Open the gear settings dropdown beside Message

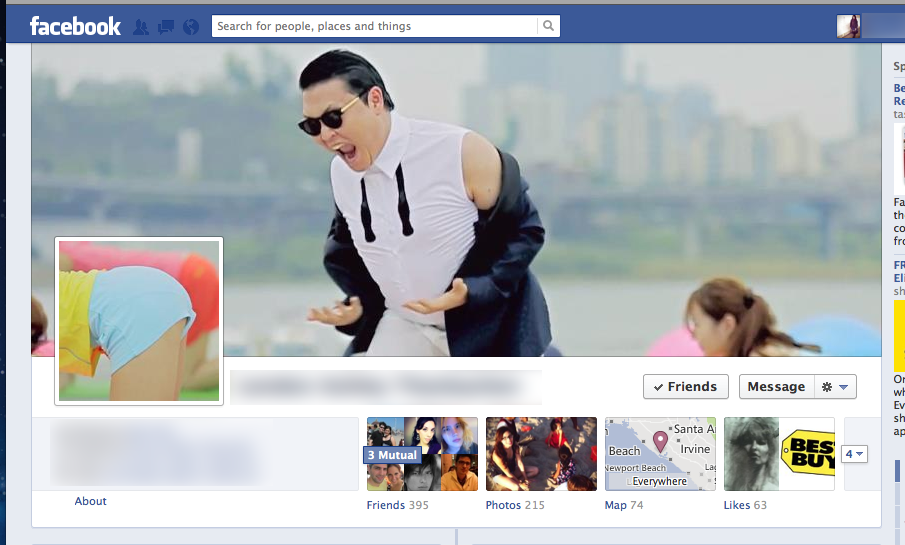pos(834,387)
